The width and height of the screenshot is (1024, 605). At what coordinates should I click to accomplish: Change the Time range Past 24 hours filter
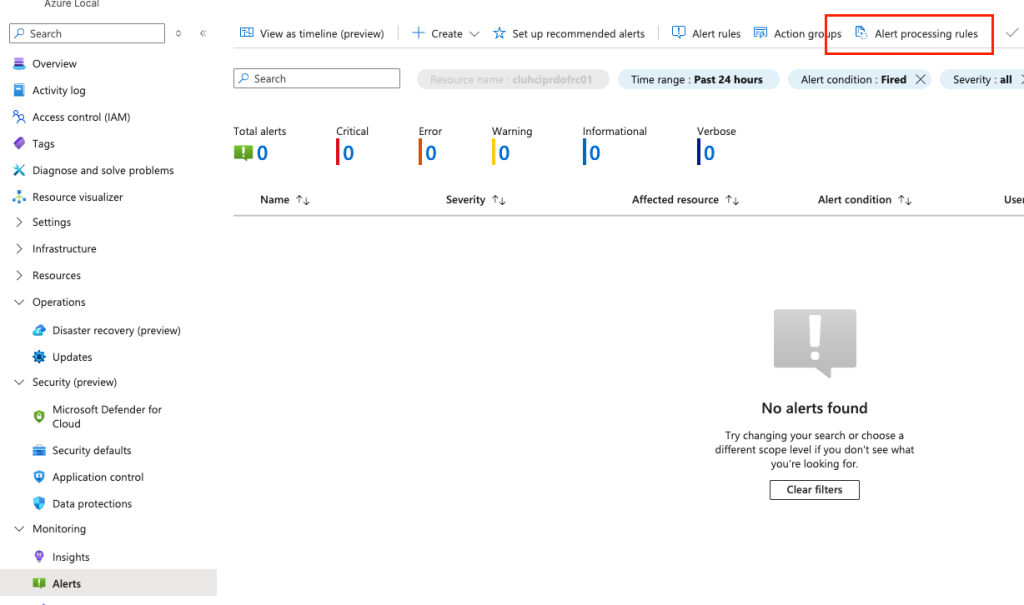pos(697,80)
